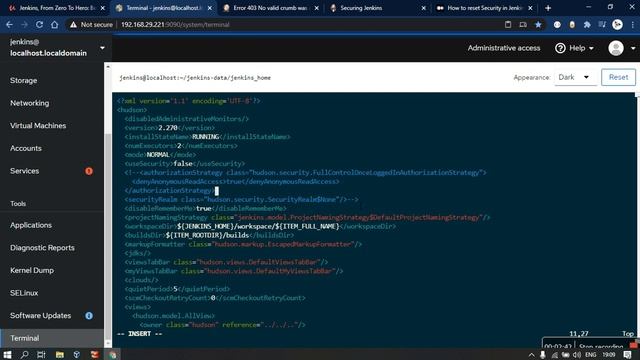The image size is (640, 360).
Task: Open the media control music-note icon
Action: tap(602, 24)
